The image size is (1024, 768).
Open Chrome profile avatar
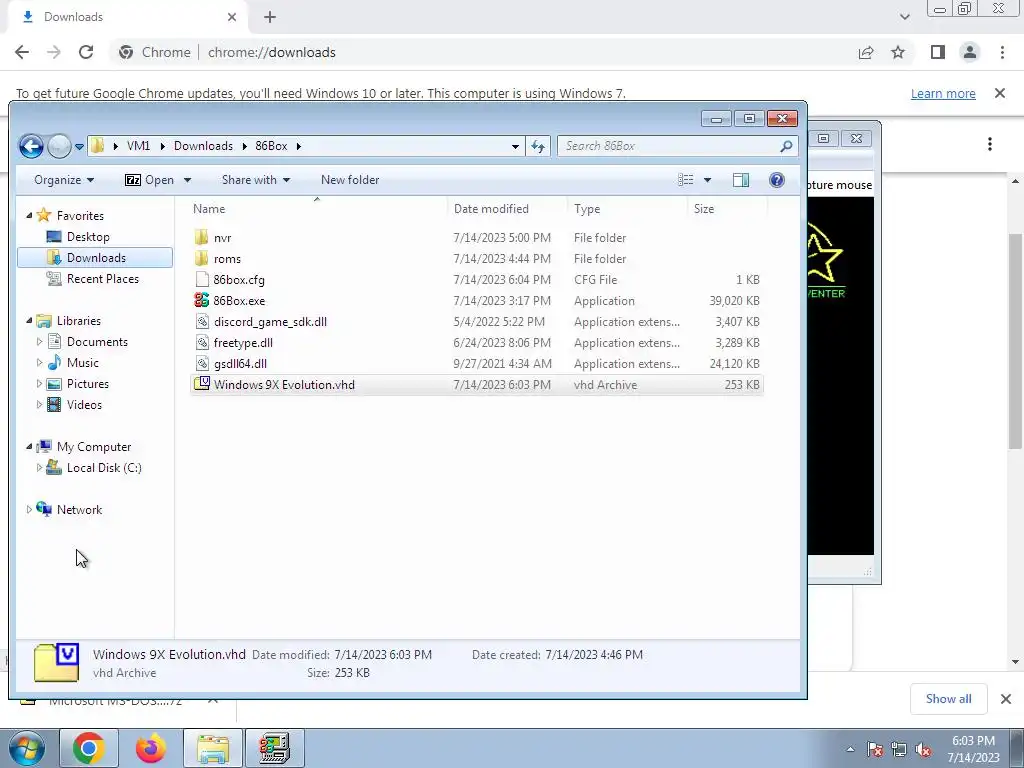coord(970,52)
